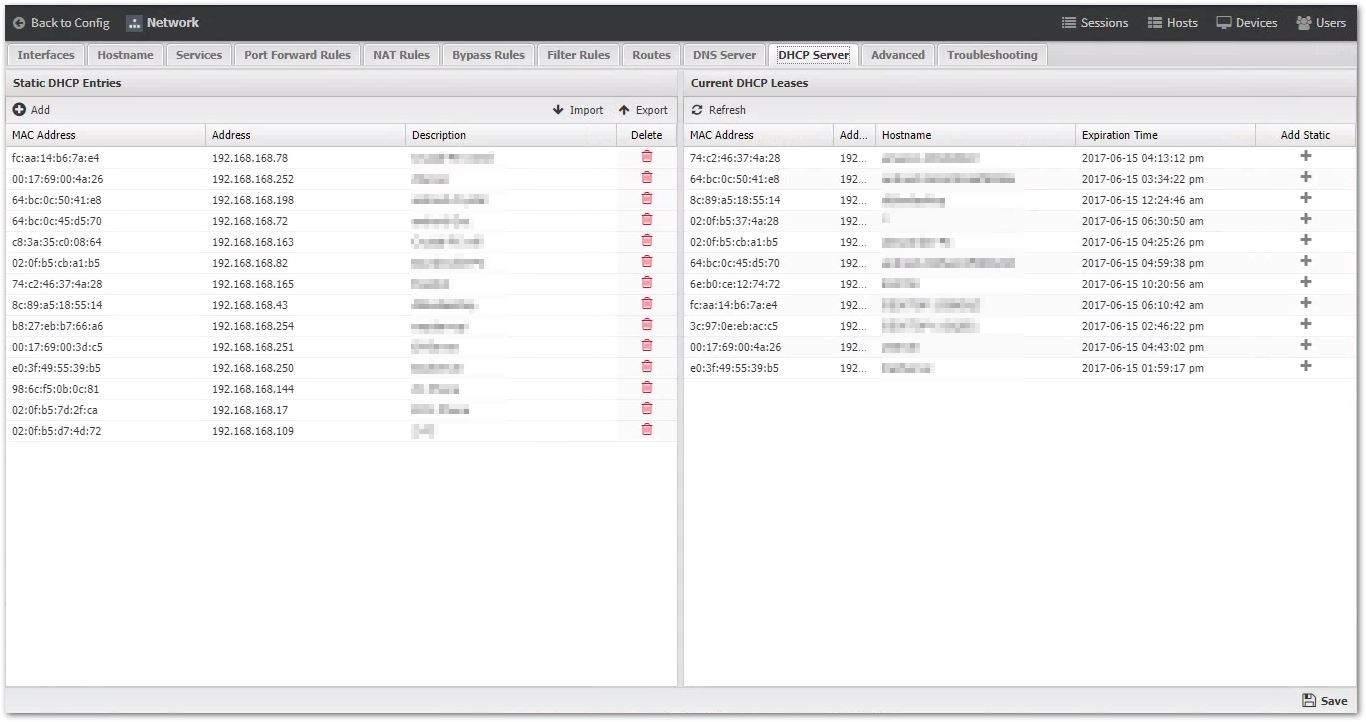Image resolution: width=1366 pixels, height=722 pixels.
Task: Open the Devices view
Action: (1247, 23)
